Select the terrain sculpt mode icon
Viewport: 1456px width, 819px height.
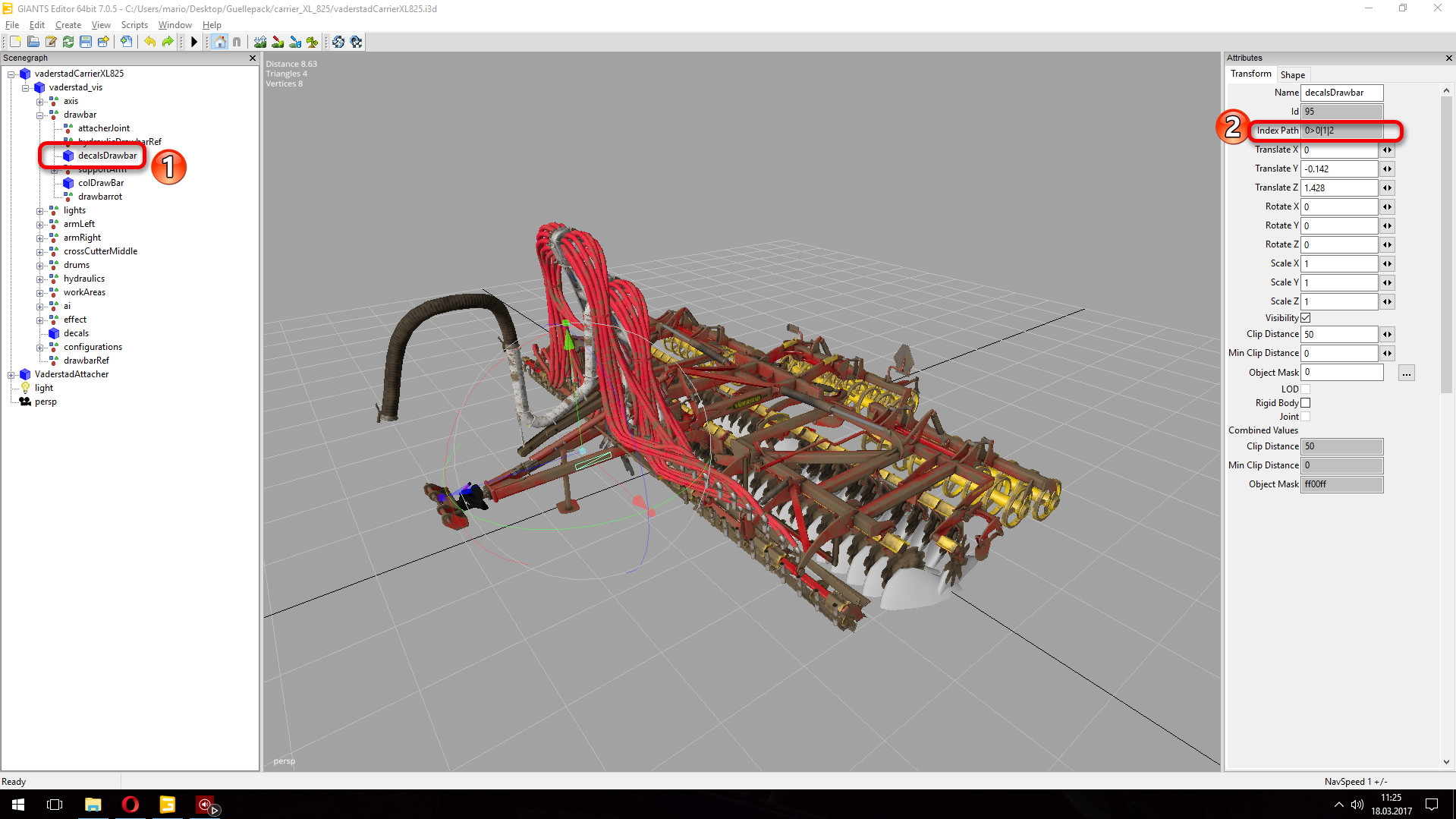pos(260,42)
